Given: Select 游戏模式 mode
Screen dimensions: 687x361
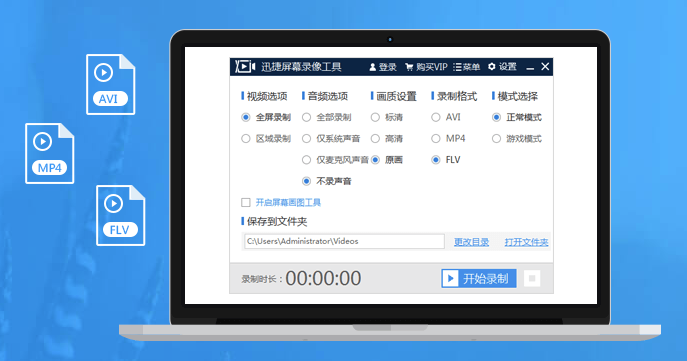Looking at the screenshot, I should pyautogui.click(x=496, y=139).
